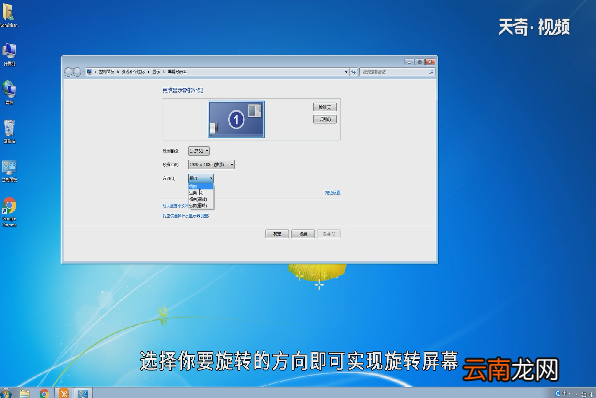Switch to the Control Panel taskbar button

click(83, 393)
